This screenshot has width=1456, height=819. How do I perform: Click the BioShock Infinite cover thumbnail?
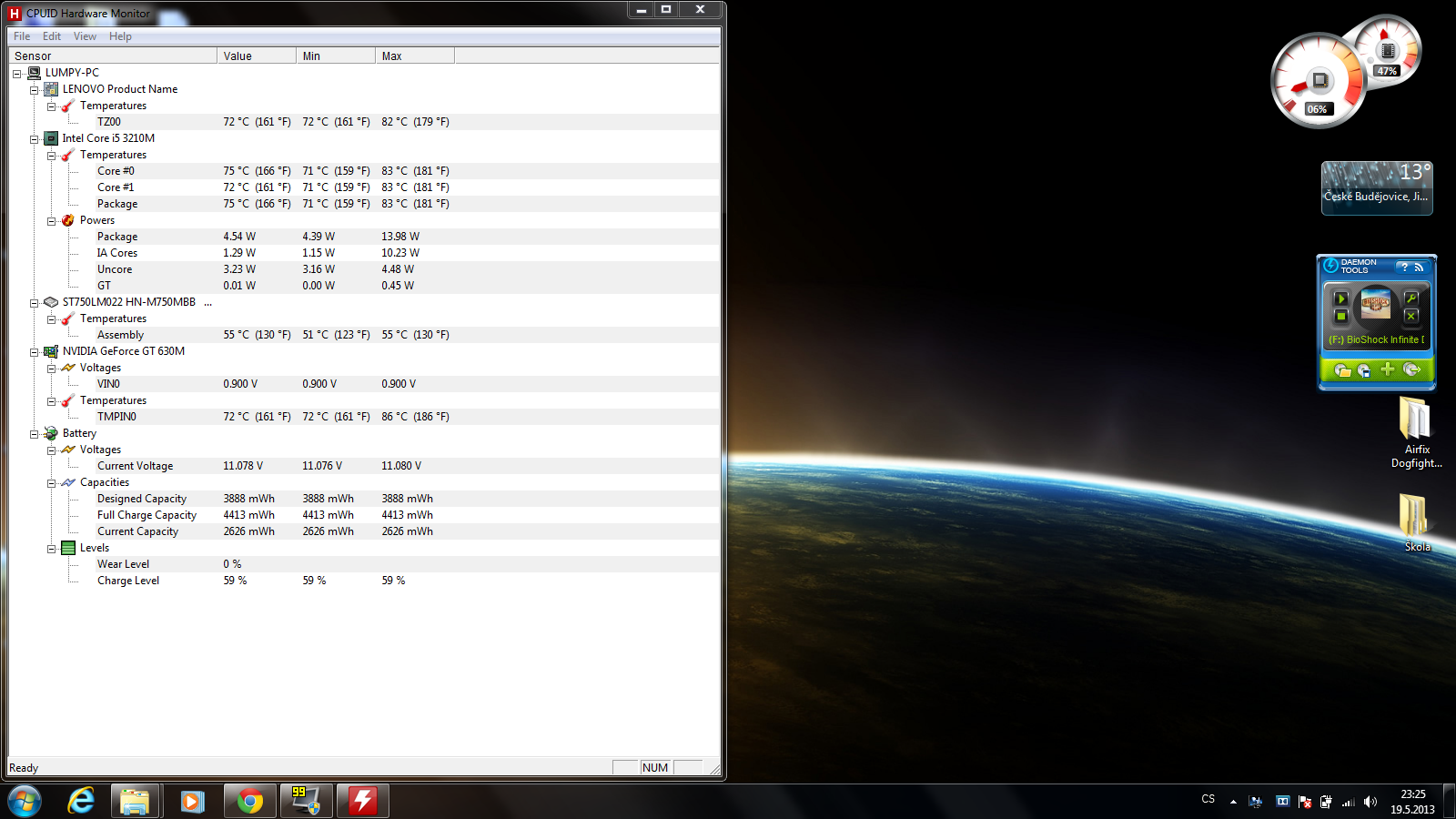1375,305
